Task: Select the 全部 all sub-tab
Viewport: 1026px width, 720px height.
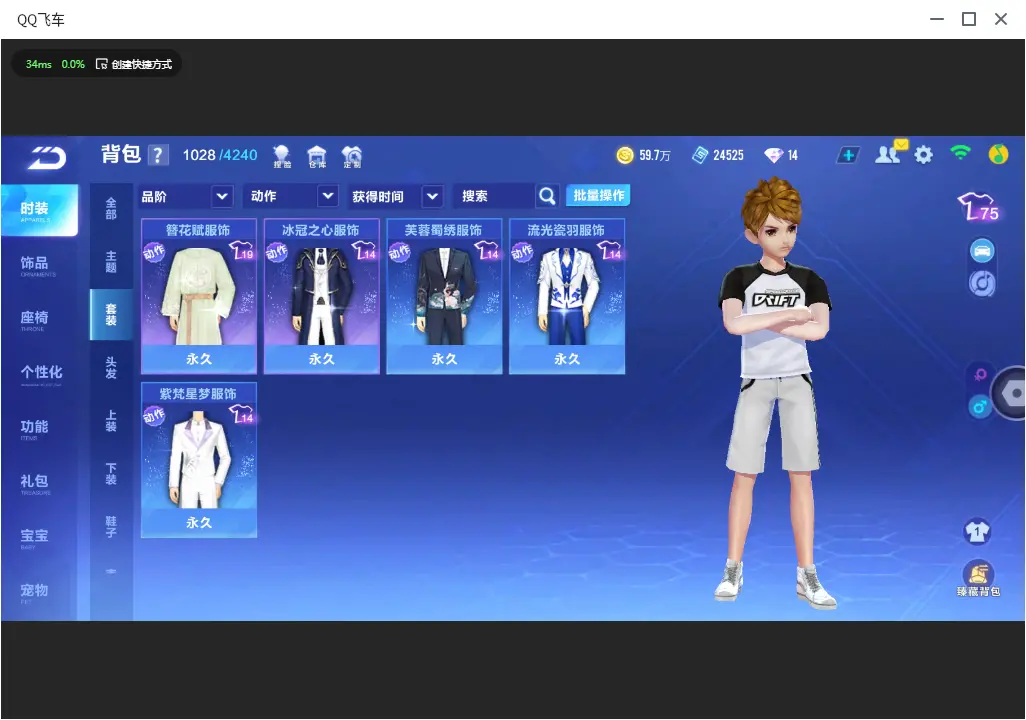Action: tap(111, 208)
